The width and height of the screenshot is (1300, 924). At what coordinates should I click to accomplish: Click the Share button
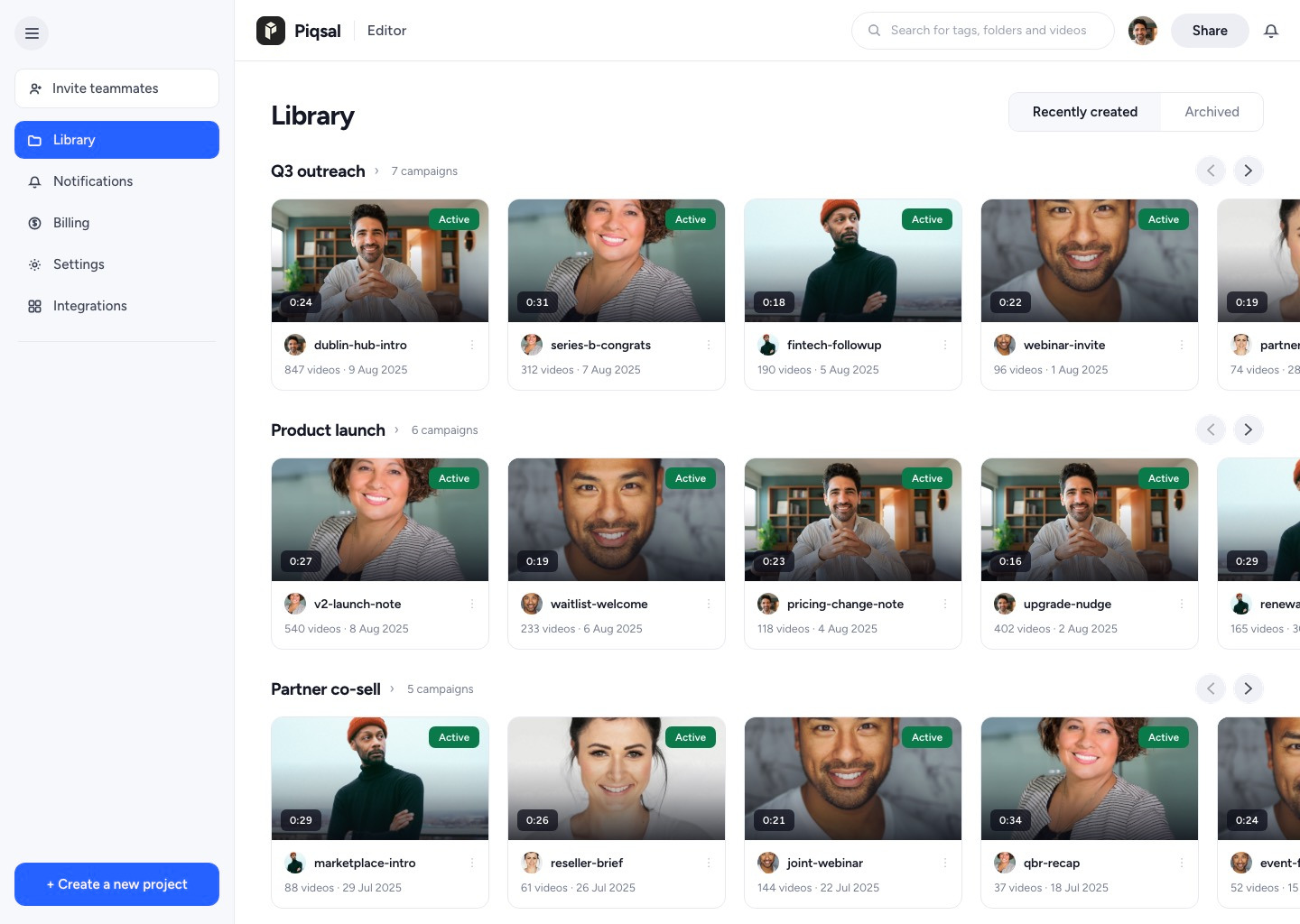pyautogui.click(x=1210, y=31)
